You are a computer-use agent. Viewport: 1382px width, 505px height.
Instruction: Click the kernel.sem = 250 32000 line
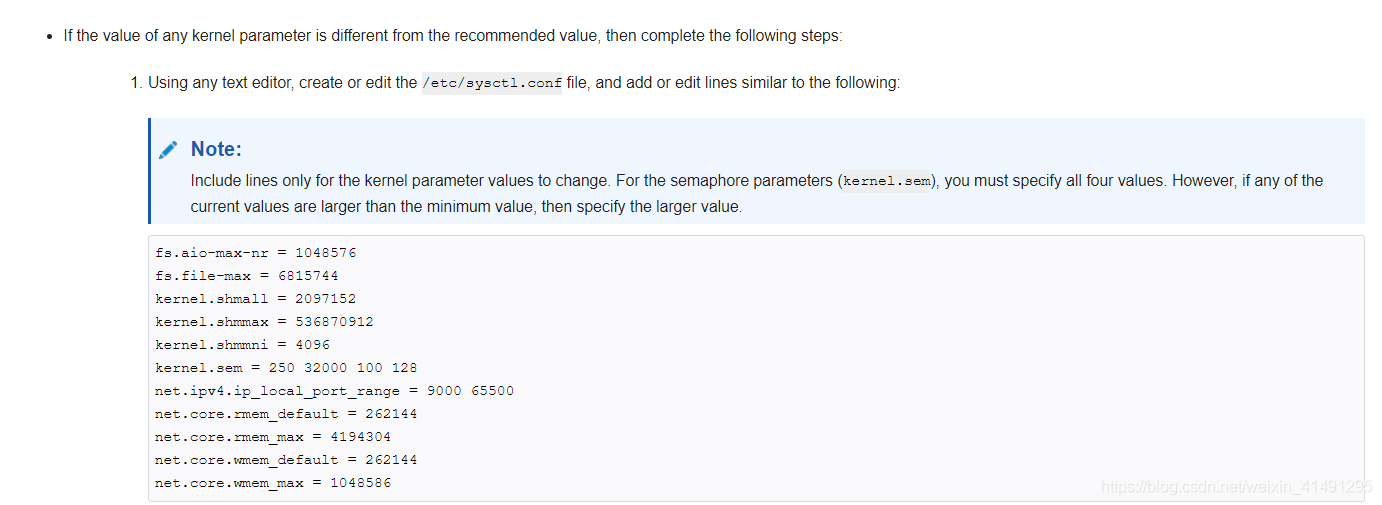coord(286,368)
